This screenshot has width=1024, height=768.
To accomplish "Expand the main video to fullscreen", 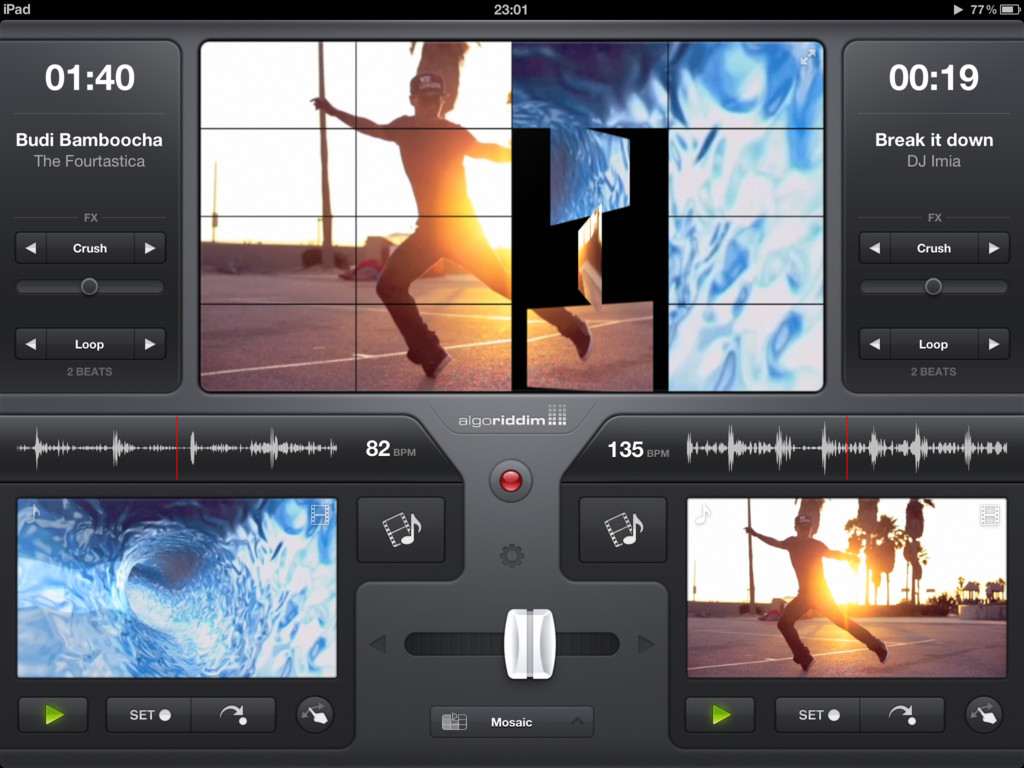I will coord(808,57).
